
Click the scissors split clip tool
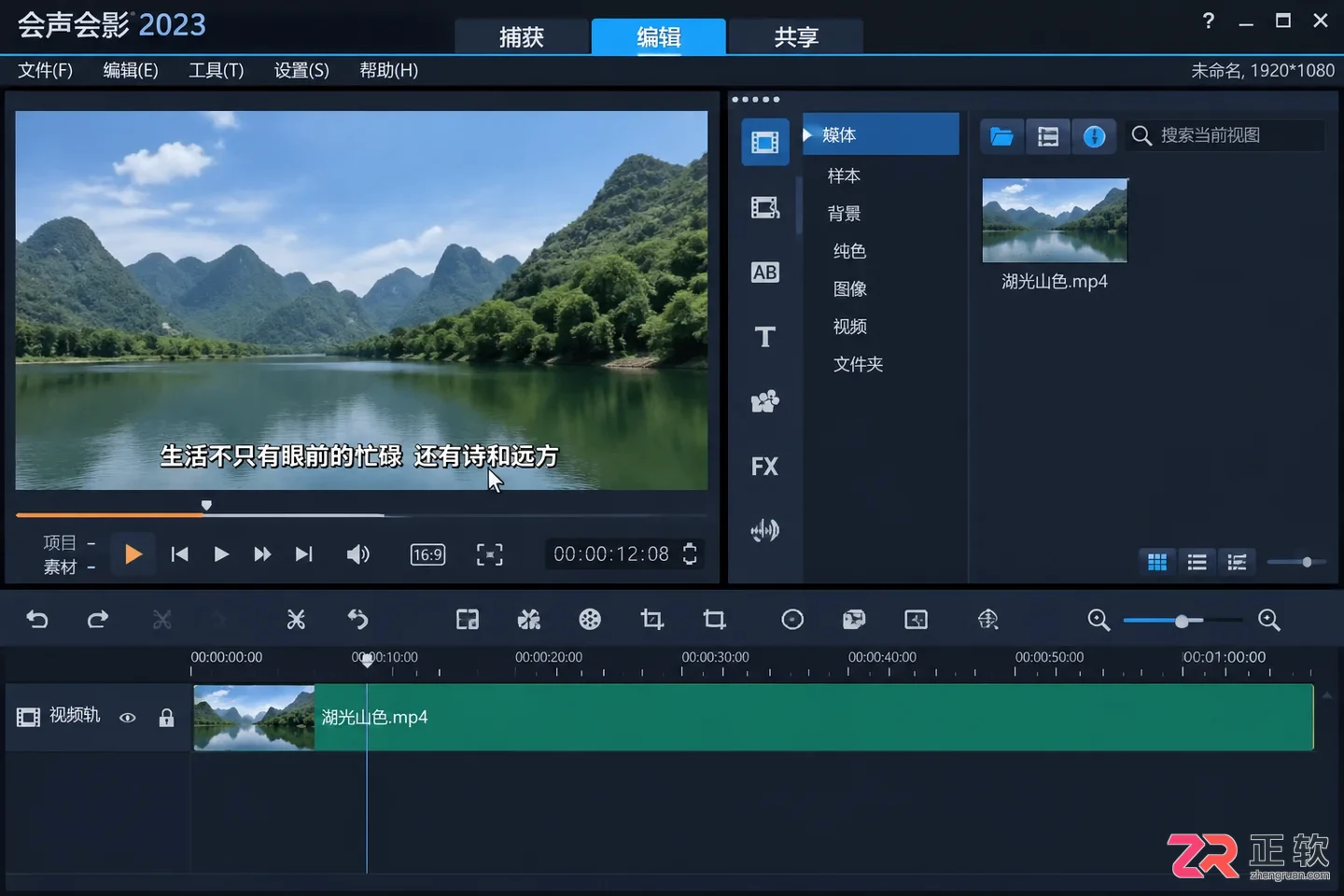point(296,619)
